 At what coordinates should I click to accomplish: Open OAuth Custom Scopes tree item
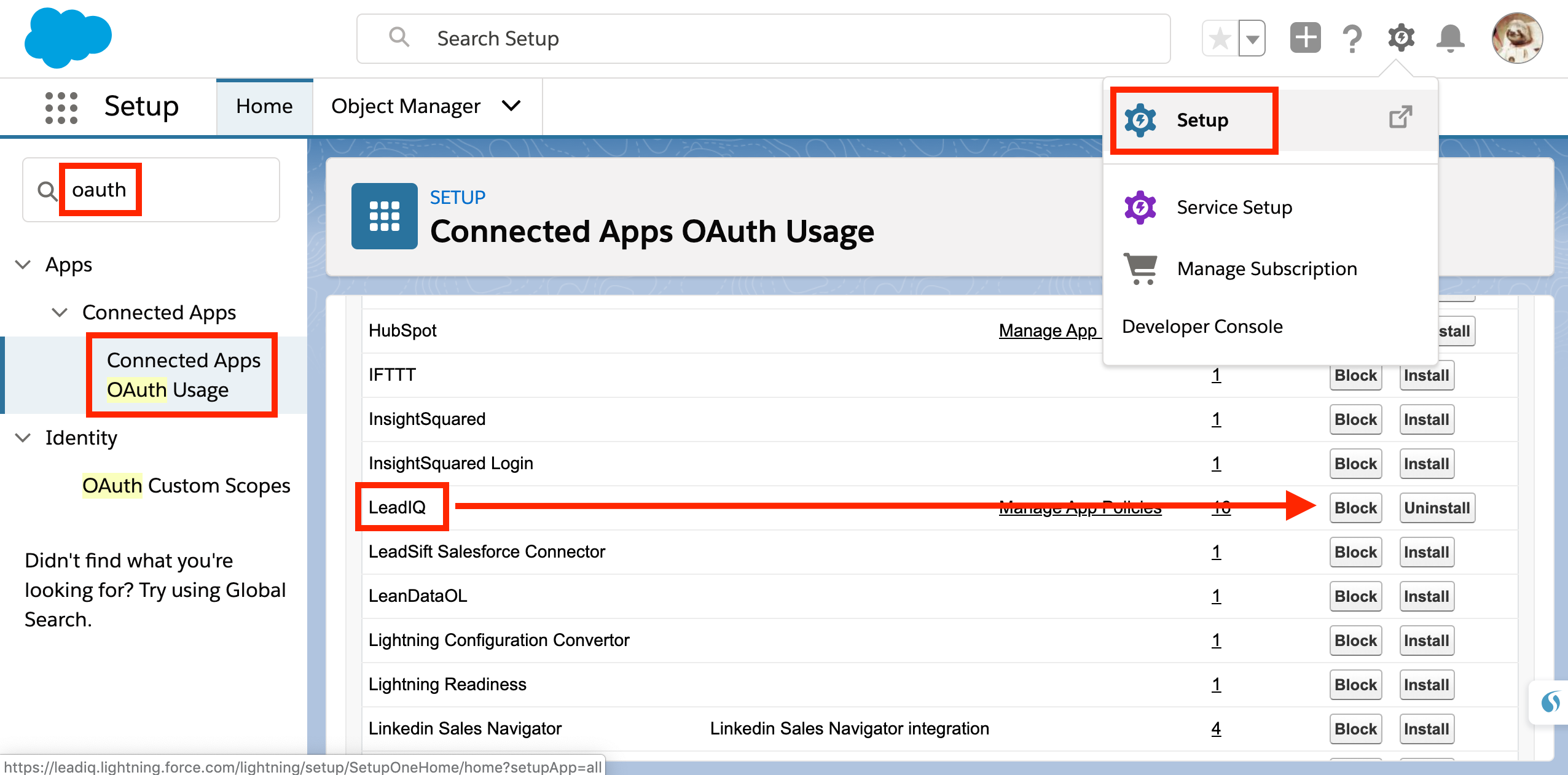186,485
